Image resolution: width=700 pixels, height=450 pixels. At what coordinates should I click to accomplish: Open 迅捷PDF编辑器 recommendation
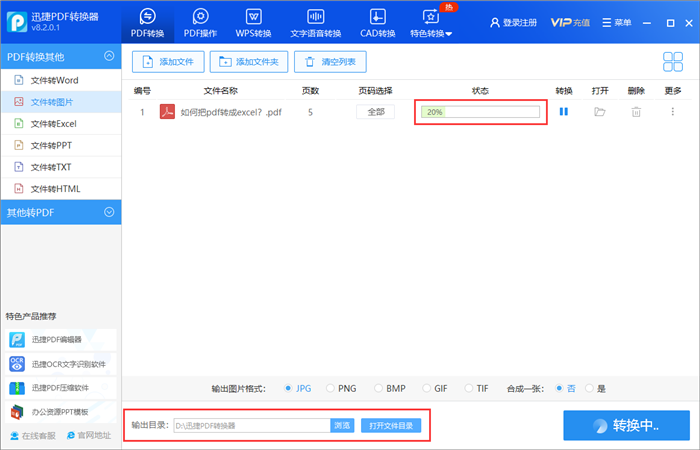pyautogui.click(x=61, y=340)
